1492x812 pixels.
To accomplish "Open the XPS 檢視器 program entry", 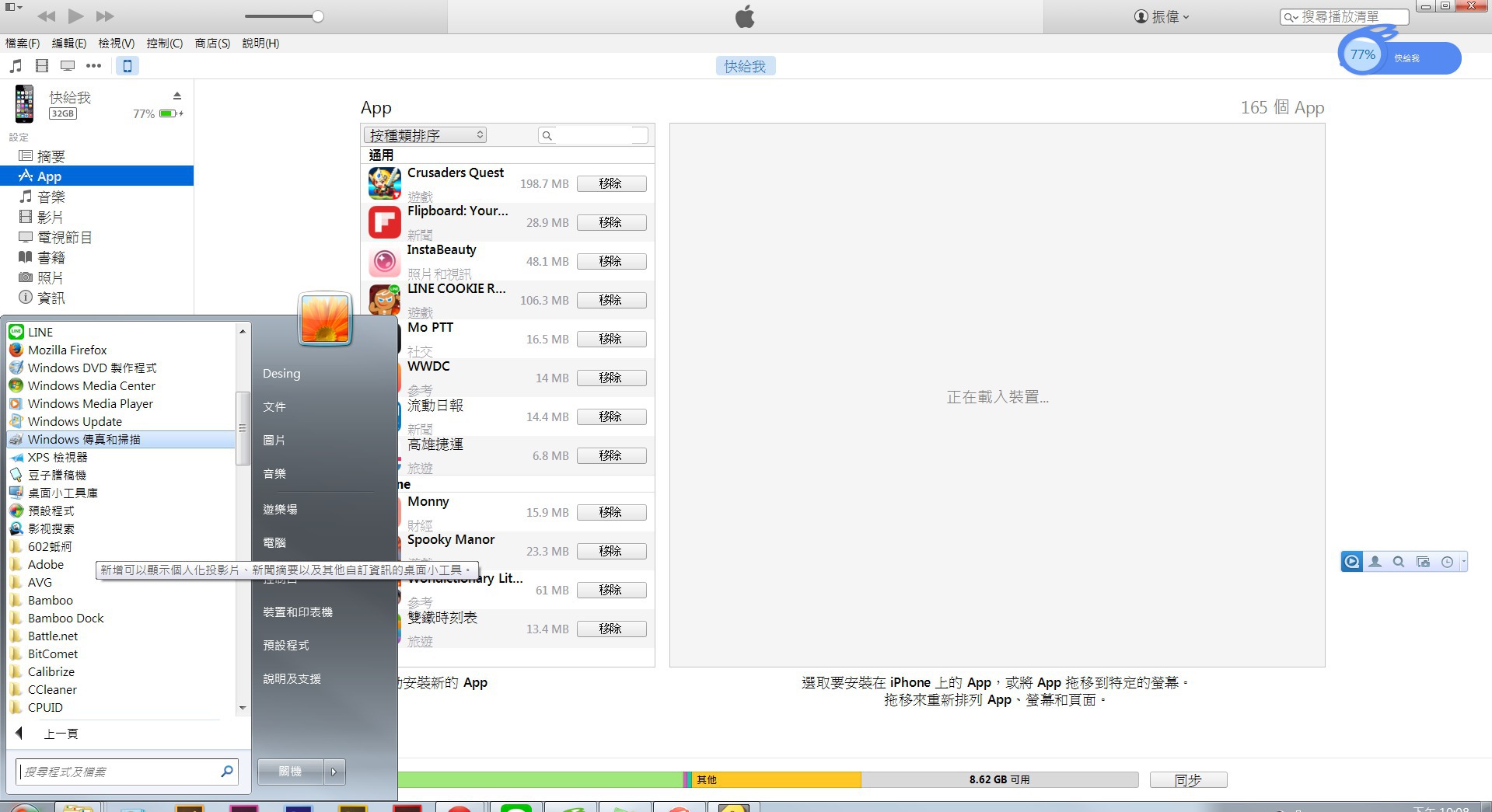I will tap(121, 457).
